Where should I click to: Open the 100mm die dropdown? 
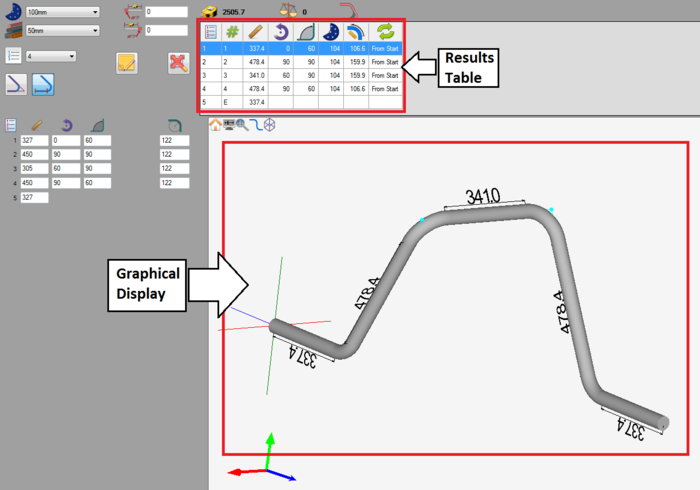(62, 12)
